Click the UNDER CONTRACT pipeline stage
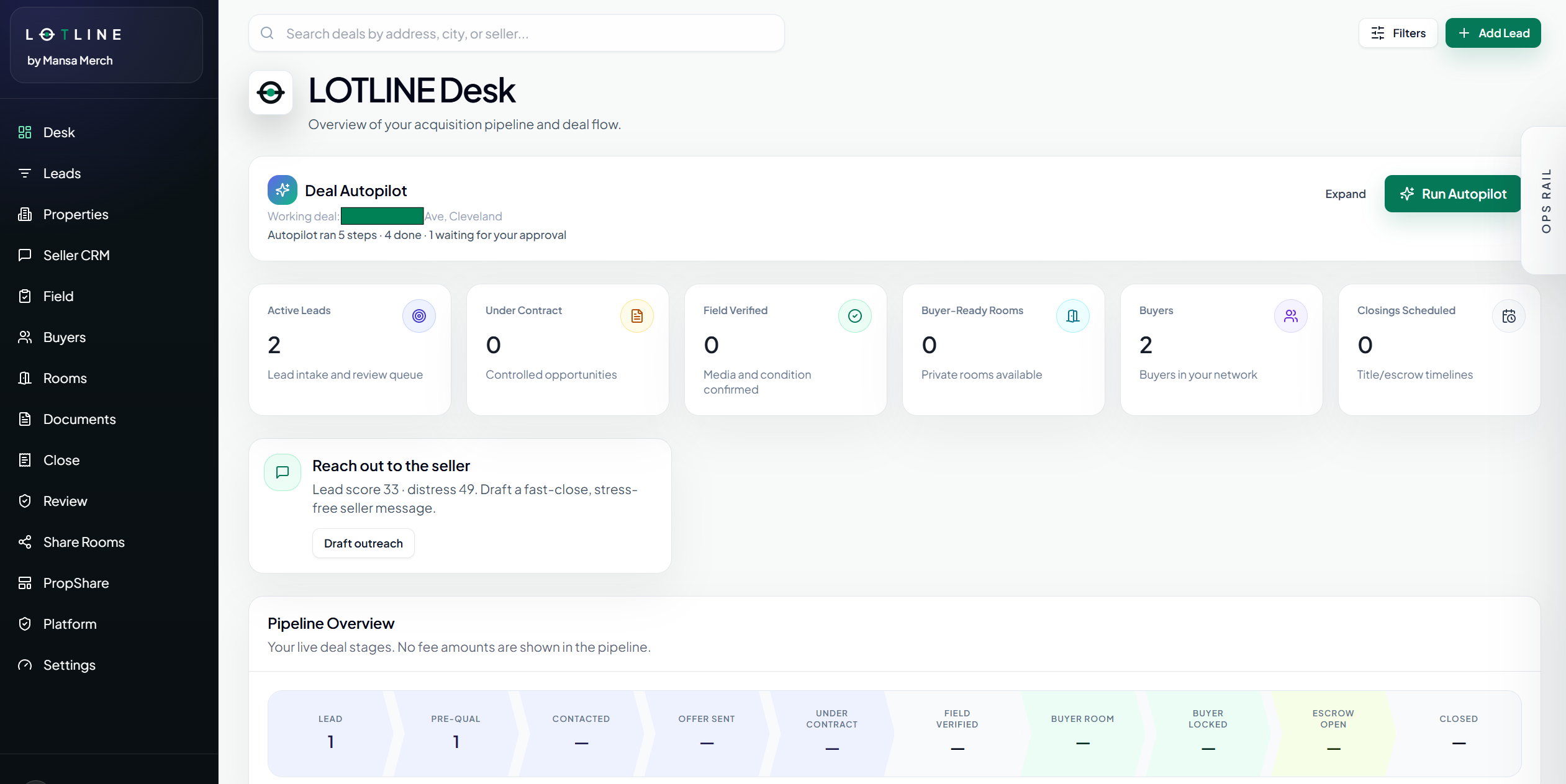This screenshot has height=784, width=1566. click(x=832, y=733)
